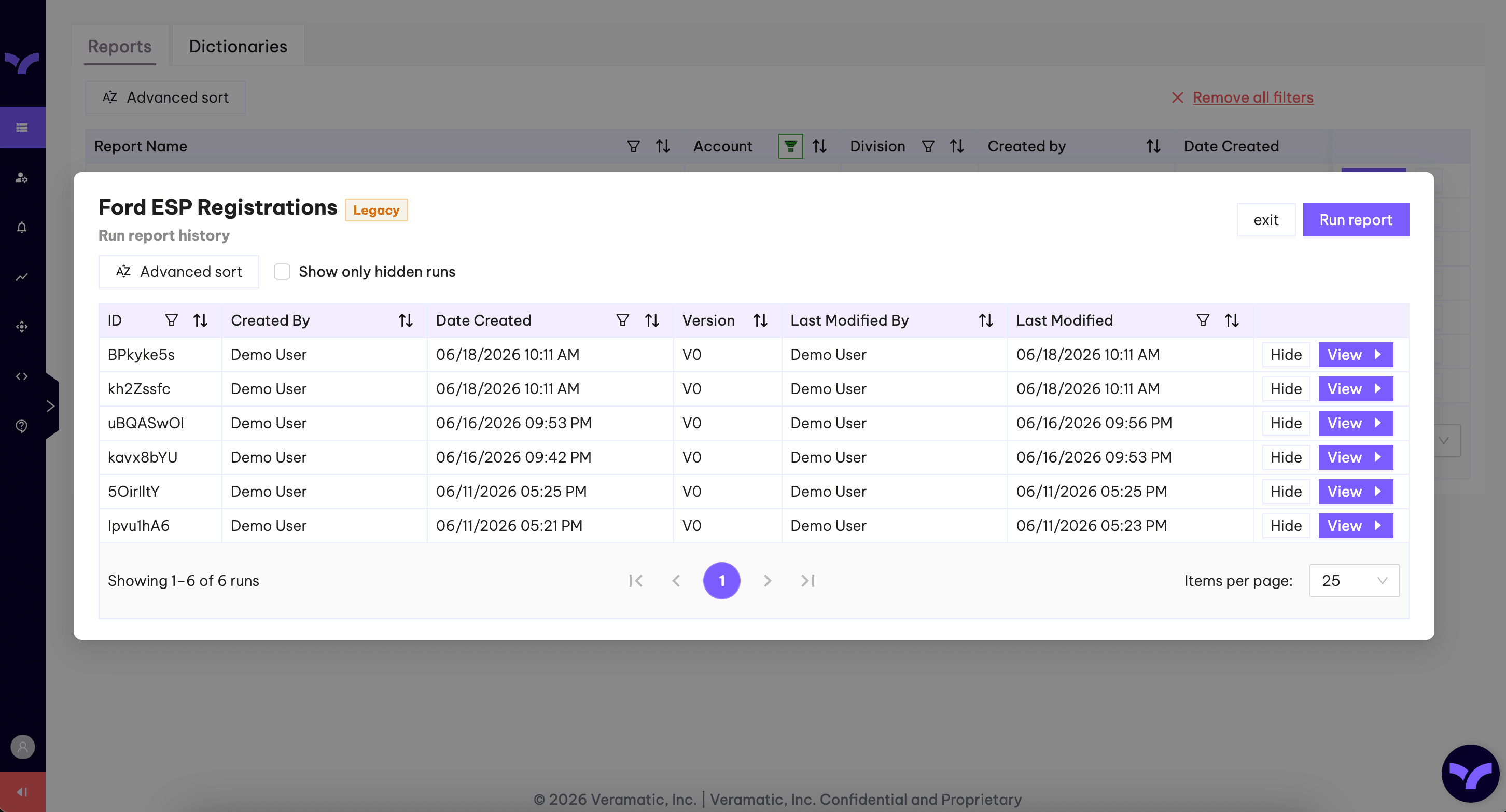Open Advanced sort in run history dialog
Screen dimensions: 1506x812
click(179, 272)
